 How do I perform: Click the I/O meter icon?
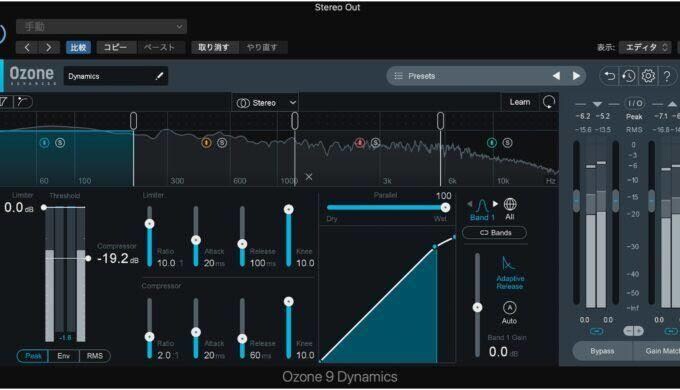click(635, 103)
